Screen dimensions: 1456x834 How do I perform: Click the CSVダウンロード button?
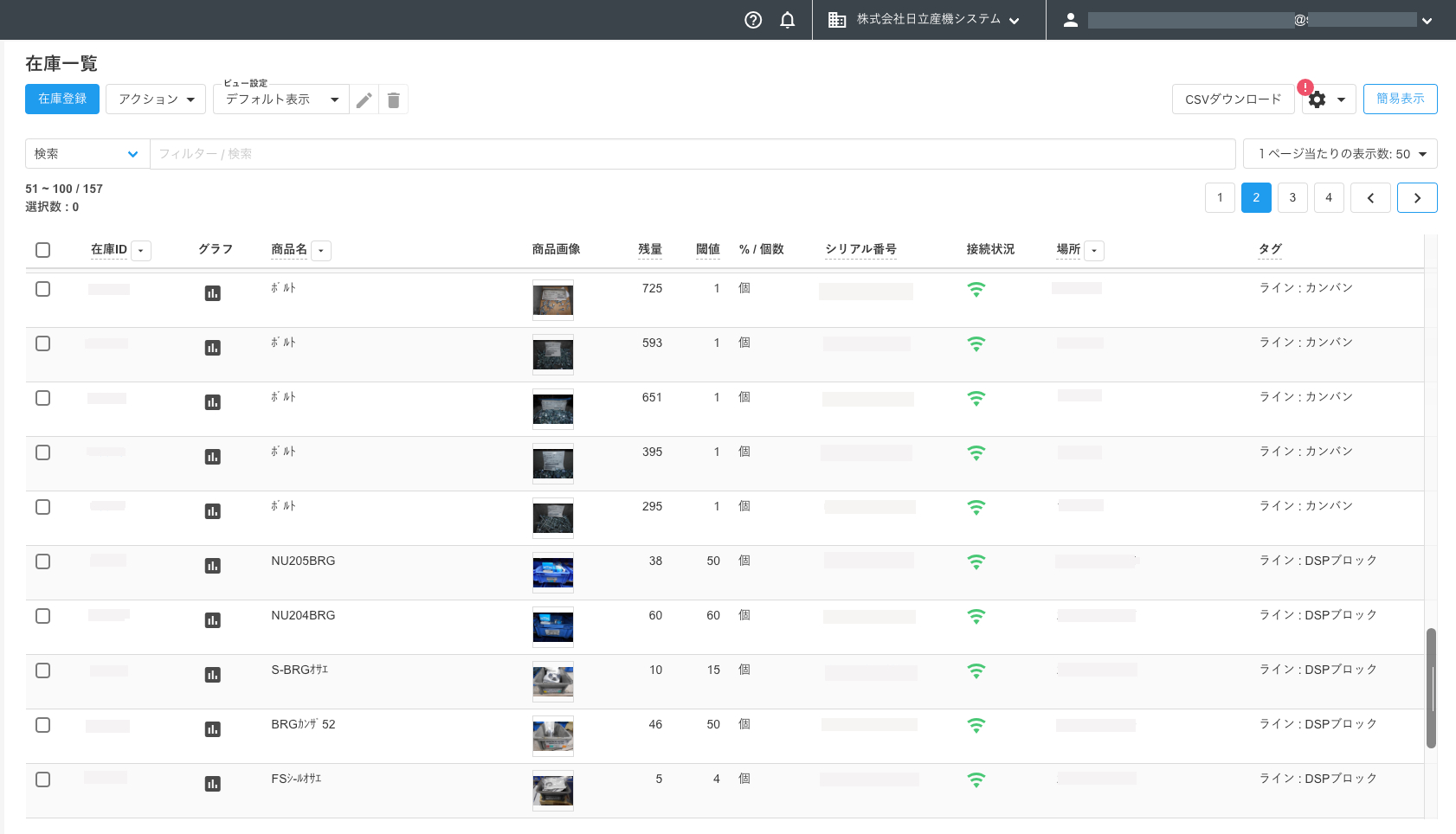click(1233, 99)
